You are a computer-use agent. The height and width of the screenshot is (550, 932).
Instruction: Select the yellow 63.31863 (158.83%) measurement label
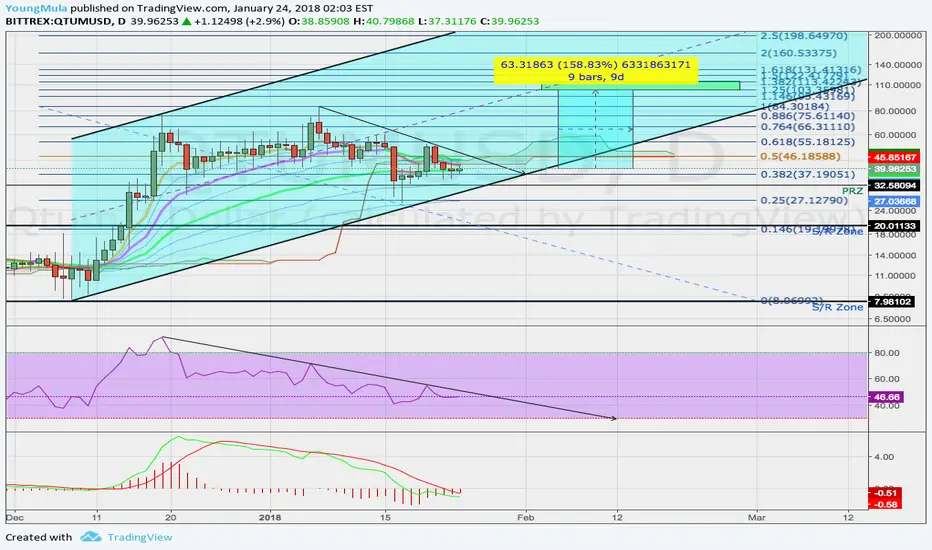pyautogui.click(x=596, y=70)
